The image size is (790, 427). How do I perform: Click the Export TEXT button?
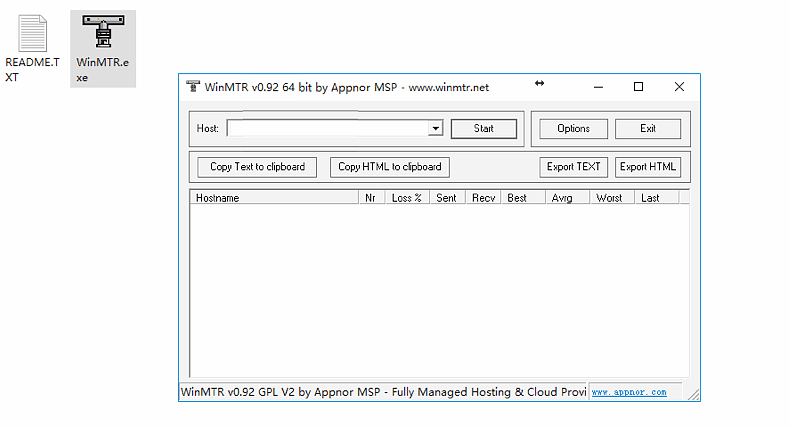574,167
